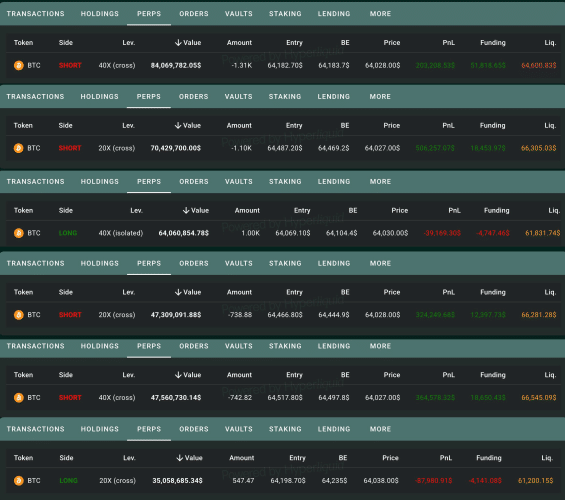Open TRANSACTIONS tab above the 47,309,091.88$ position
This screenshot has width=565, height=500.
35,263
